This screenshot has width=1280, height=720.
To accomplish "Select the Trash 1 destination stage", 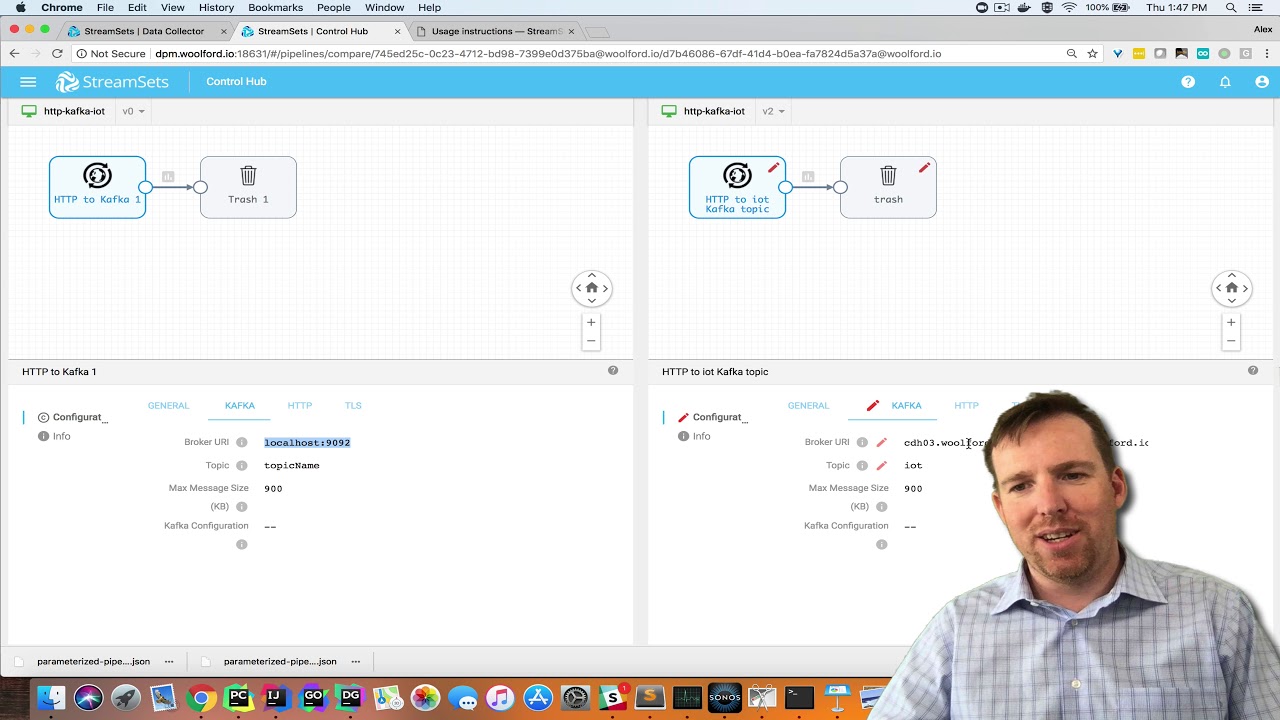I will click(x=248, y=187).
